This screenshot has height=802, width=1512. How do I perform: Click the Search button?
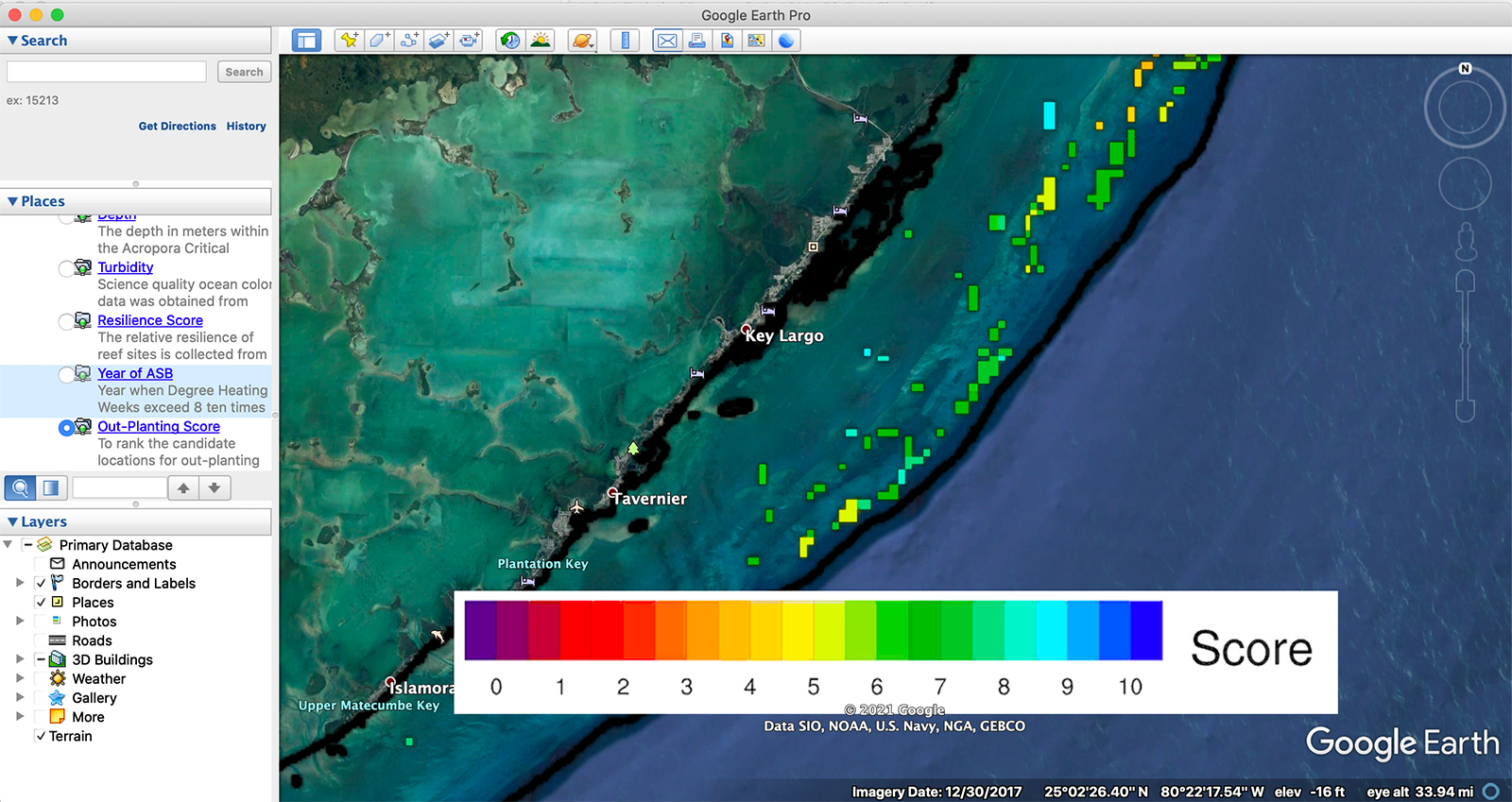[x=244, y=72]
